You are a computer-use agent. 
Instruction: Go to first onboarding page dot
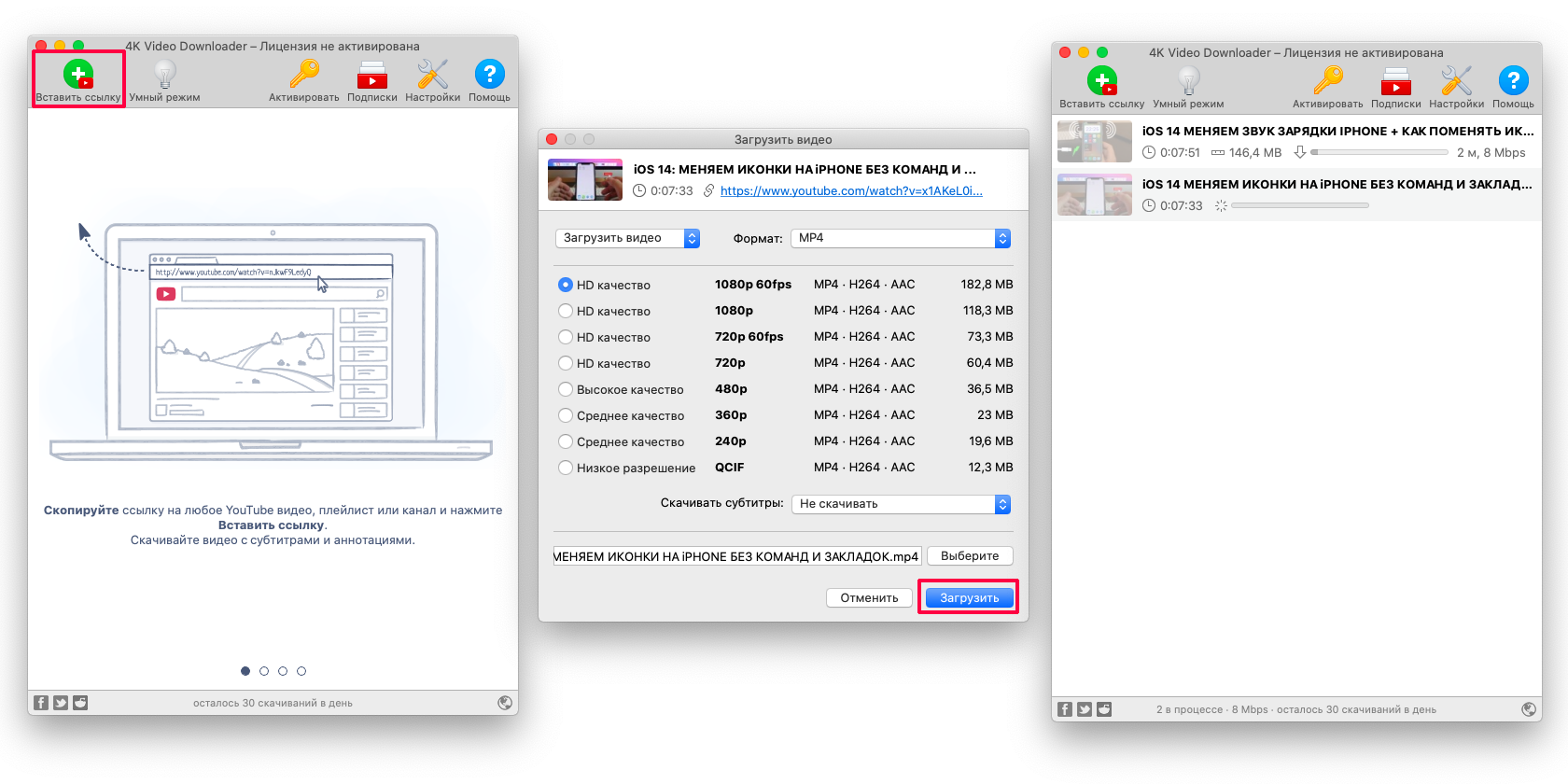coord(245,671)
